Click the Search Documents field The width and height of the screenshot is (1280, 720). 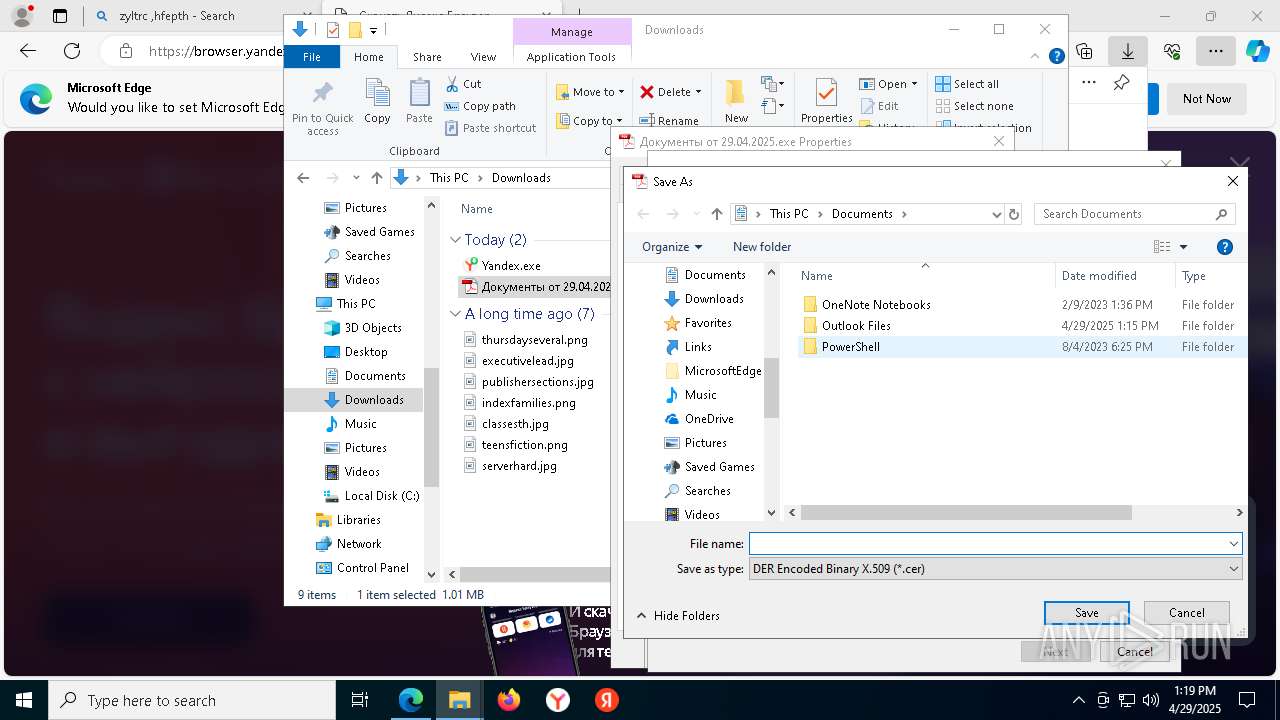point(1134,214)
